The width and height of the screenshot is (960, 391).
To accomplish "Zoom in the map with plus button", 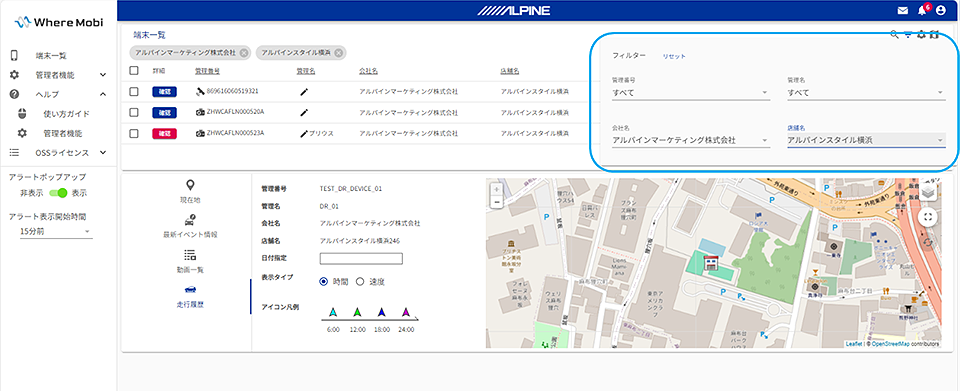I will 497,190.
